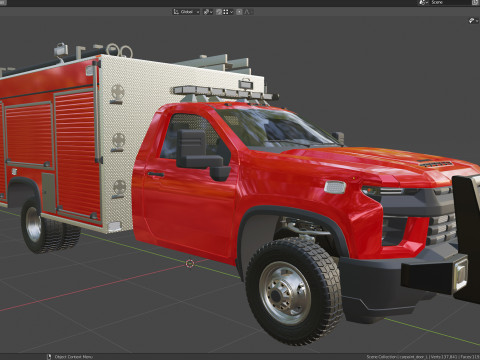Open the viewport options dropdown at right
The width and height of the screenshot is (480, 360).
473,21
